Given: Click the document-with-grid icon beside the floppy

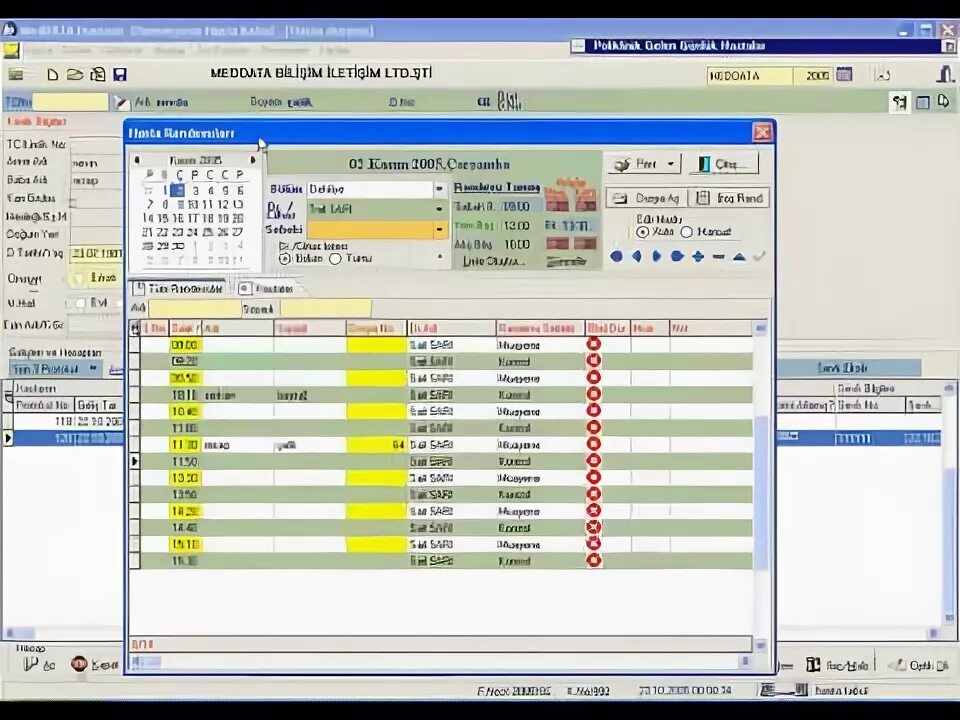Looking at the screenshot, I should pyautogui.click(x=97, y=75).
